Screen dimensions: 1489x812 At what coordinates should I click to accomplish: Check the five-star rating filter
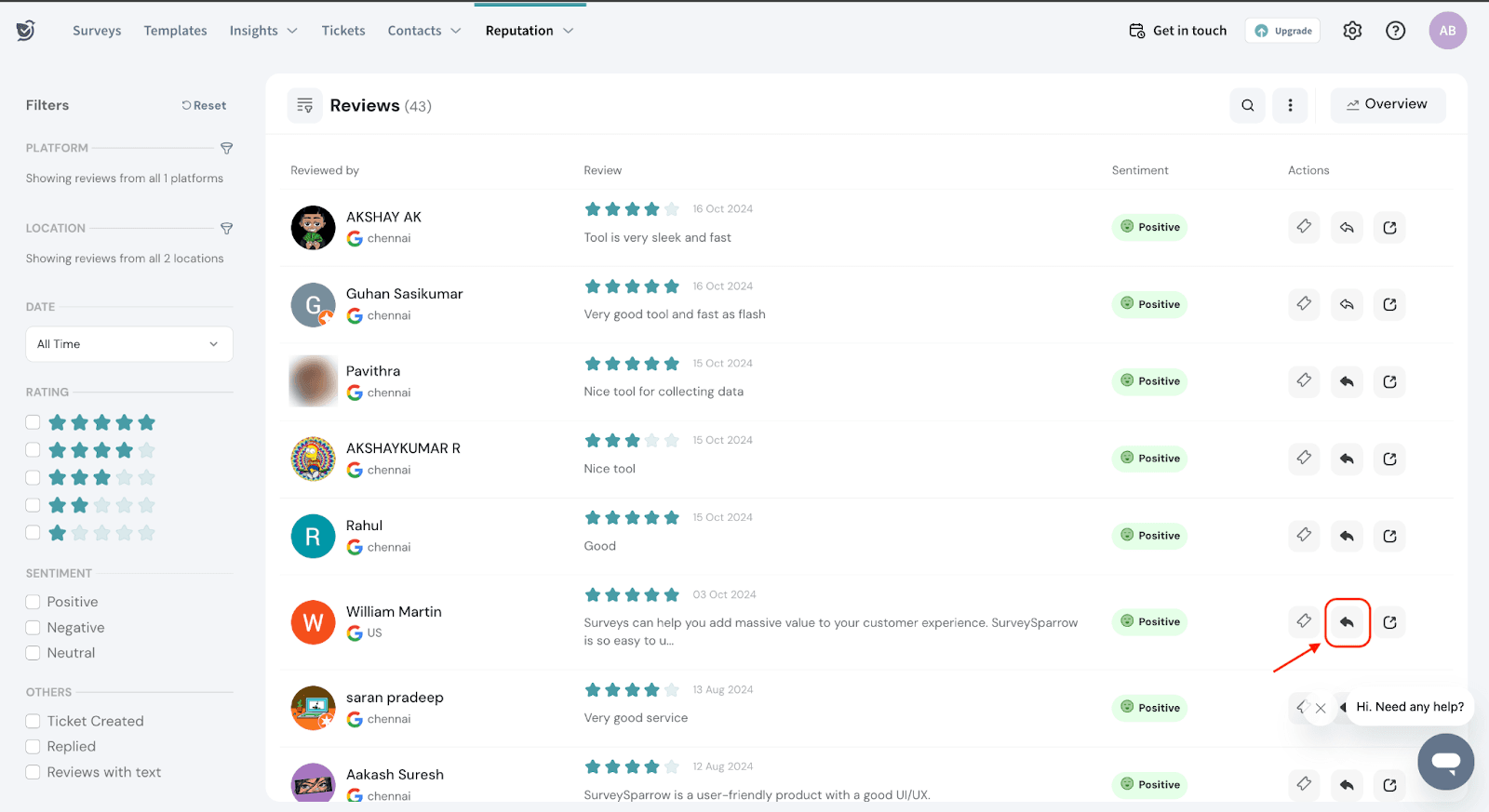coord(34,422)
